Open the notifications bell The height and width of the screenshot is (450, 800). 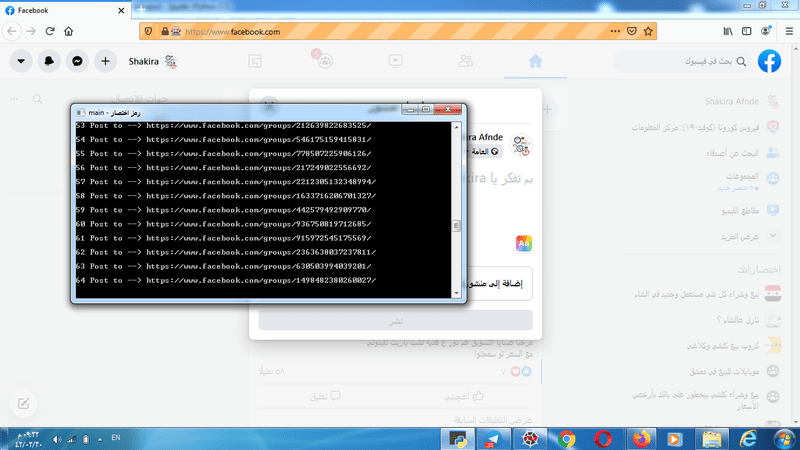point(49,61)
